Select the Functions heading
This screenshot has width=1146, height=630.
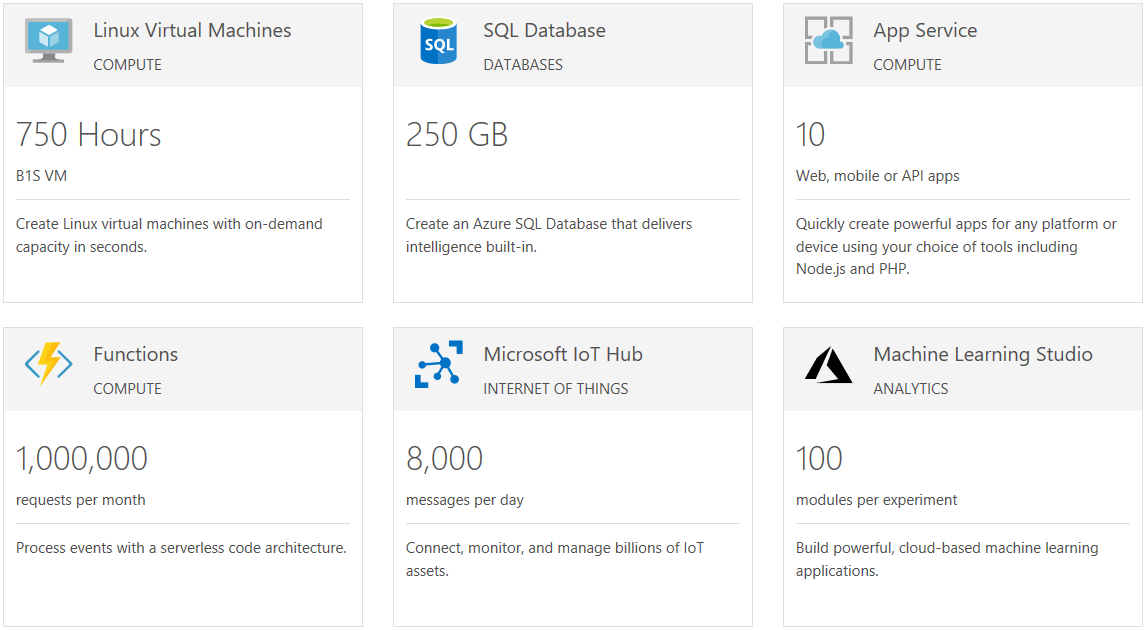coord(135,355)
